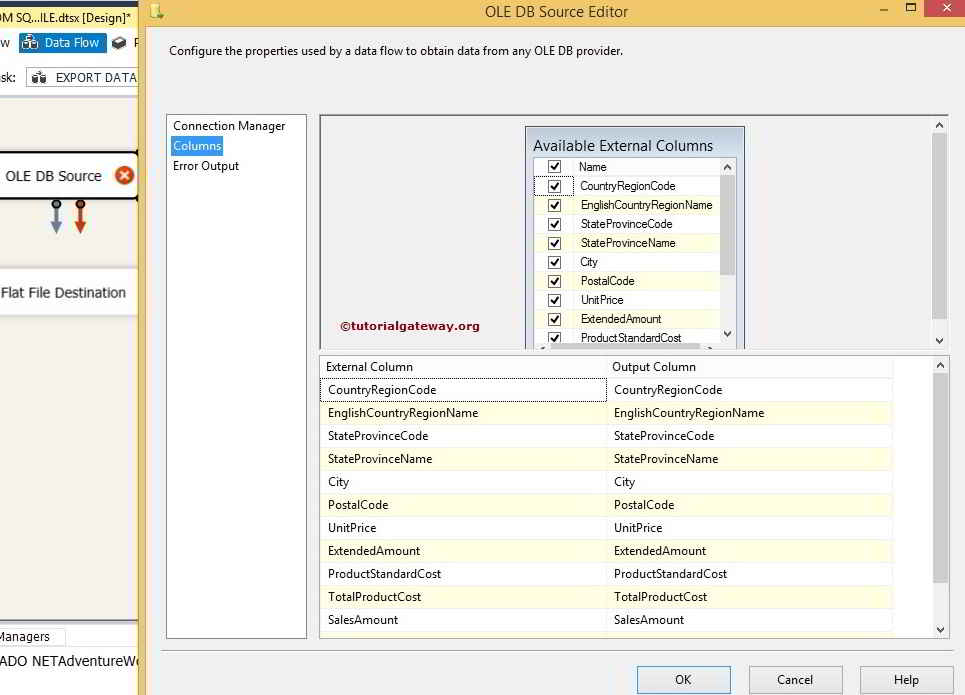Click the Name column header in available columns
965x695 pixels.
646,167
